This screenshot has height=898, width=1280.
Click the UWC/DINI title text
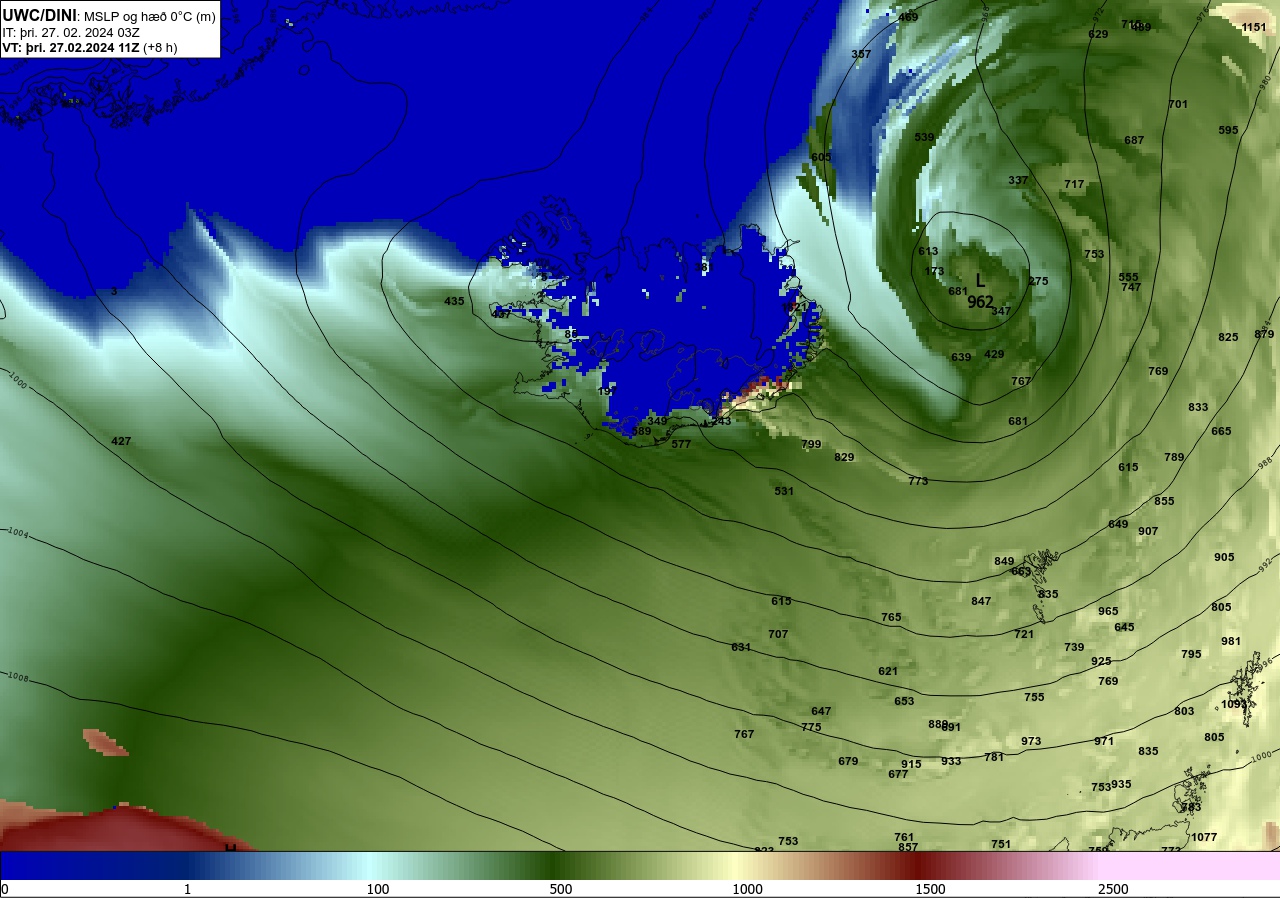[x=39, y=15]
